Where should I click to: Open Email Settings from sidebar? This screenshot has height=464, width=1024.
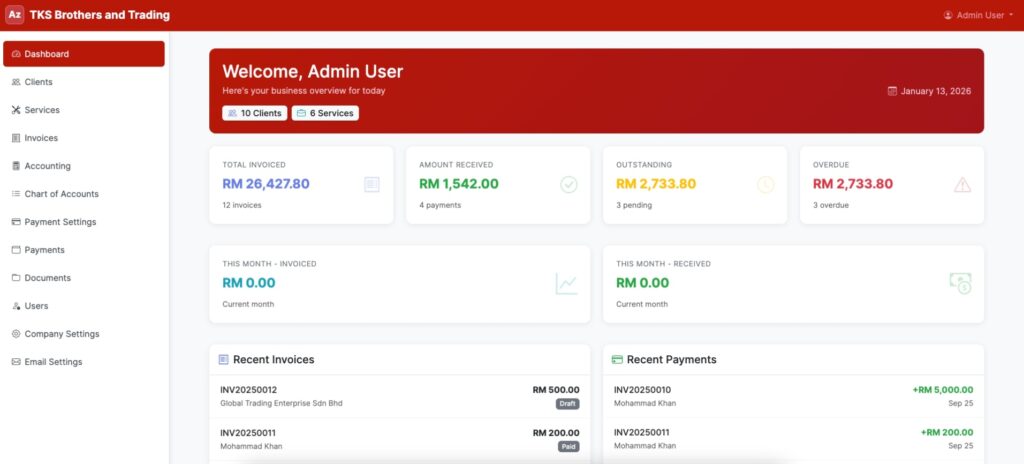(53, 362)
